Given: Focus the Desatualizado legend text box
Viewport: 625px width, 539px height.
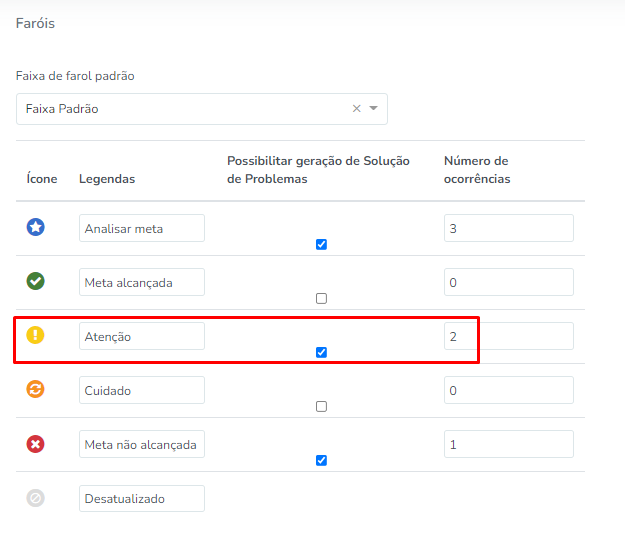Looking at the screenshot, I should [141, 498].
